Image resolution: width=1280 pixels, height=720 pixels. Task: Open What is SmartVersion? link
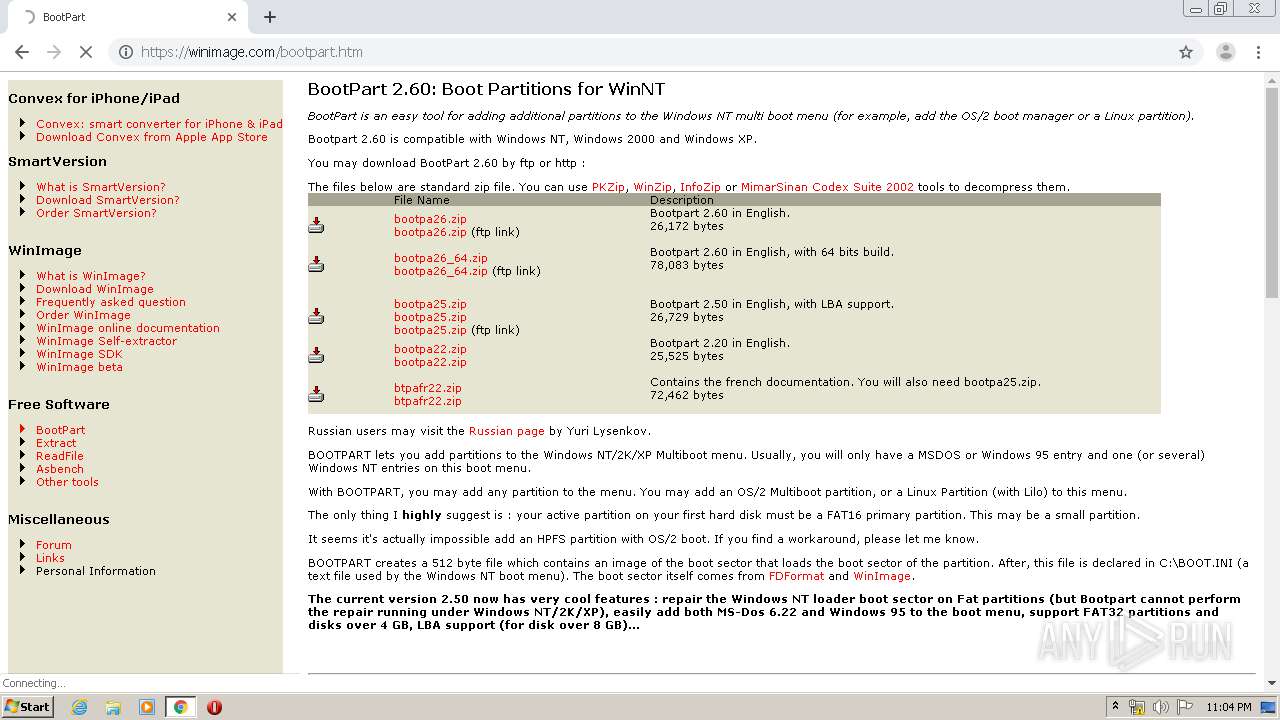[101, 187]
